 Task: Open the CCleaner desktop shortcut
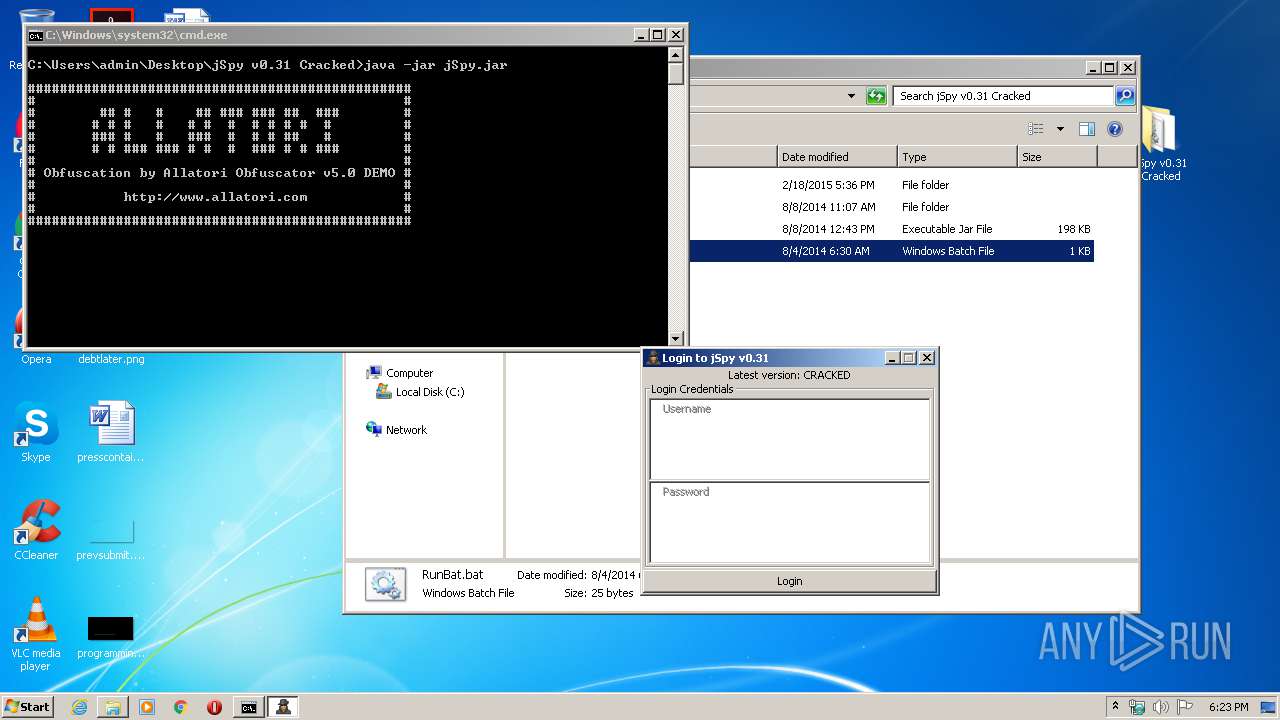click(x=36, y=530)
